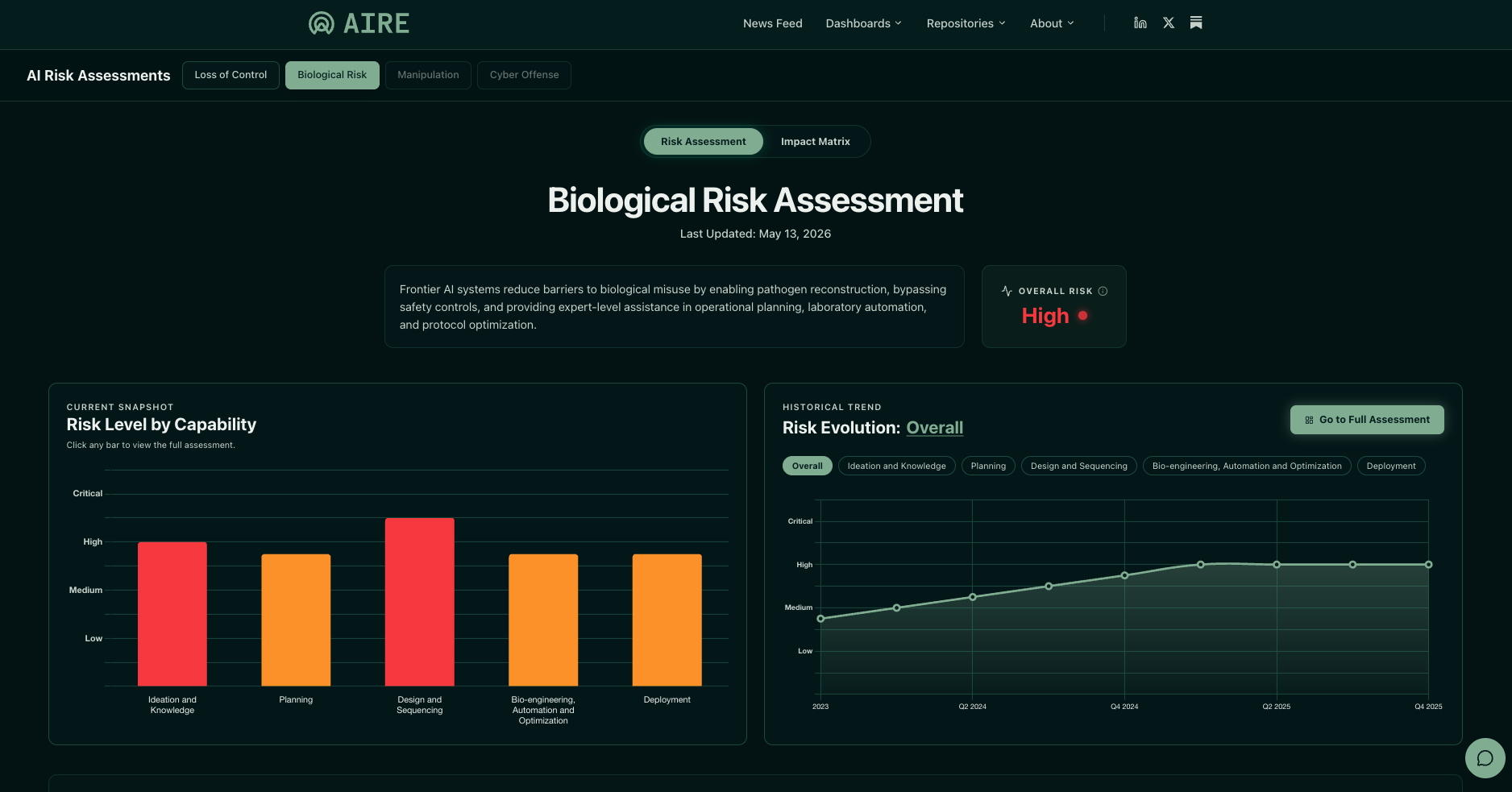The height and width of the screenshot is (792, 1512).
Task: Select Design and Sequencing trend filter chip
Action: (x=1078, y=466)
